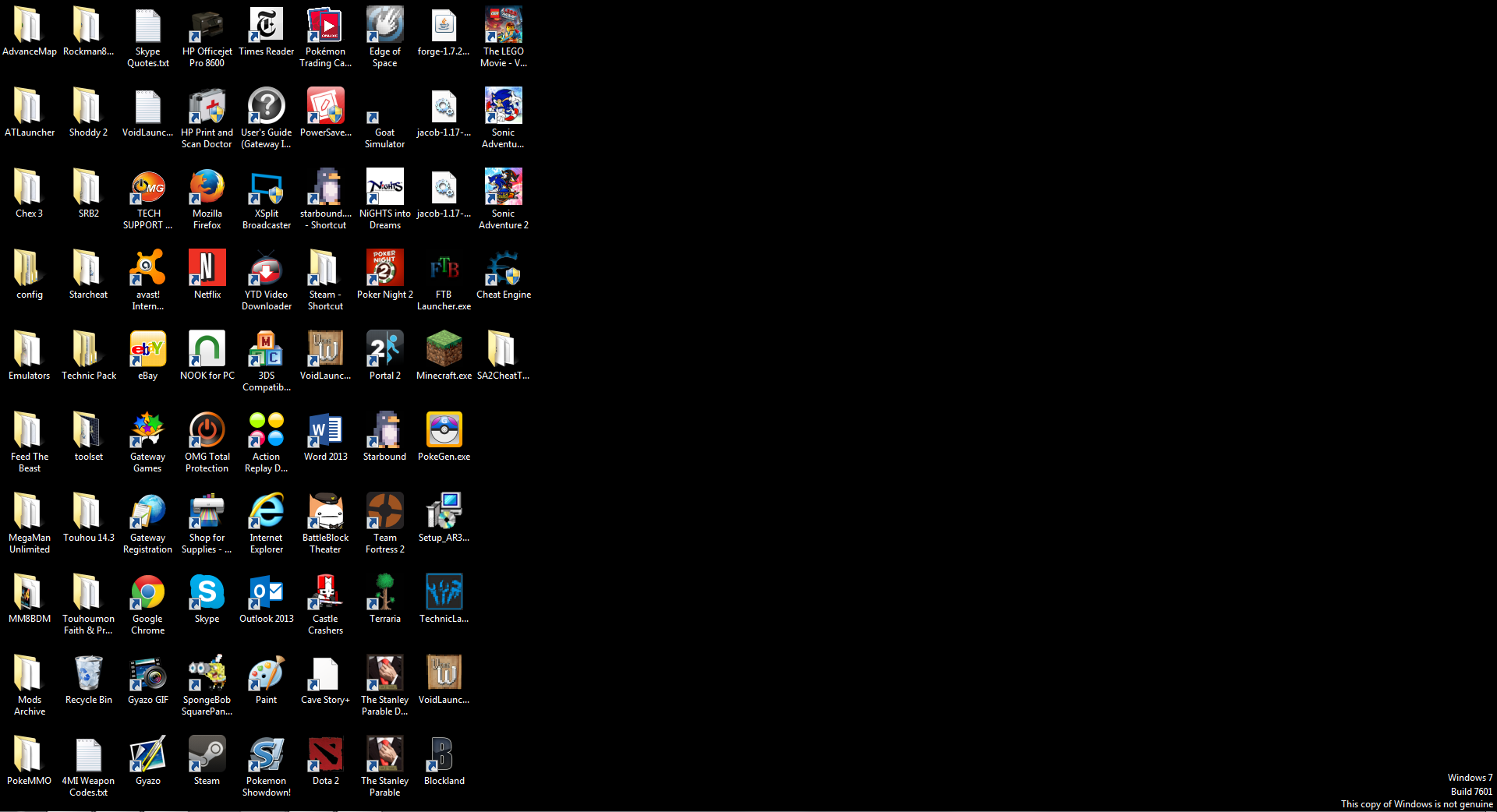Launch Portal 2
This screenshot has height=812, width=1497.
point(385,350)
